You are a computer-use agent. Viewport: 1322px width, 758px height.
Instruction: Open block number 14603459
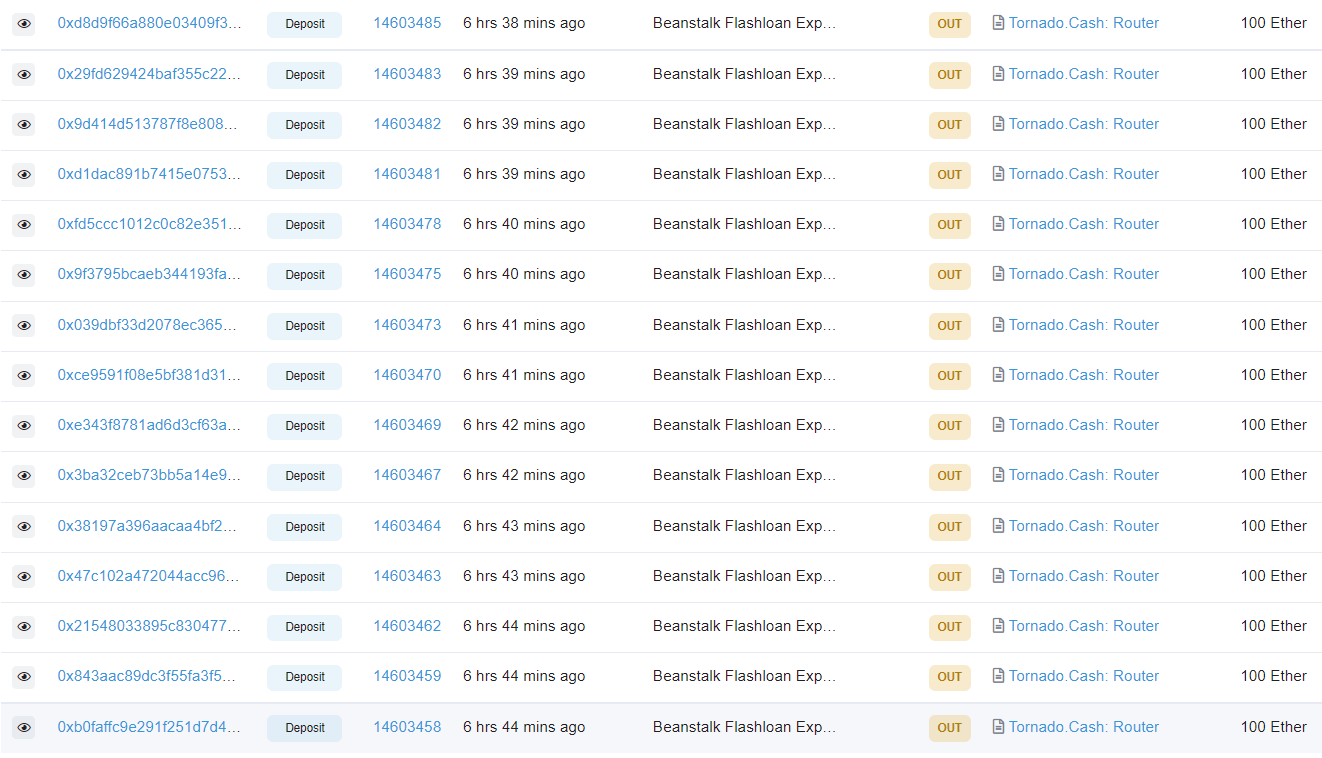pyautogui.click(x=407, y=676)
